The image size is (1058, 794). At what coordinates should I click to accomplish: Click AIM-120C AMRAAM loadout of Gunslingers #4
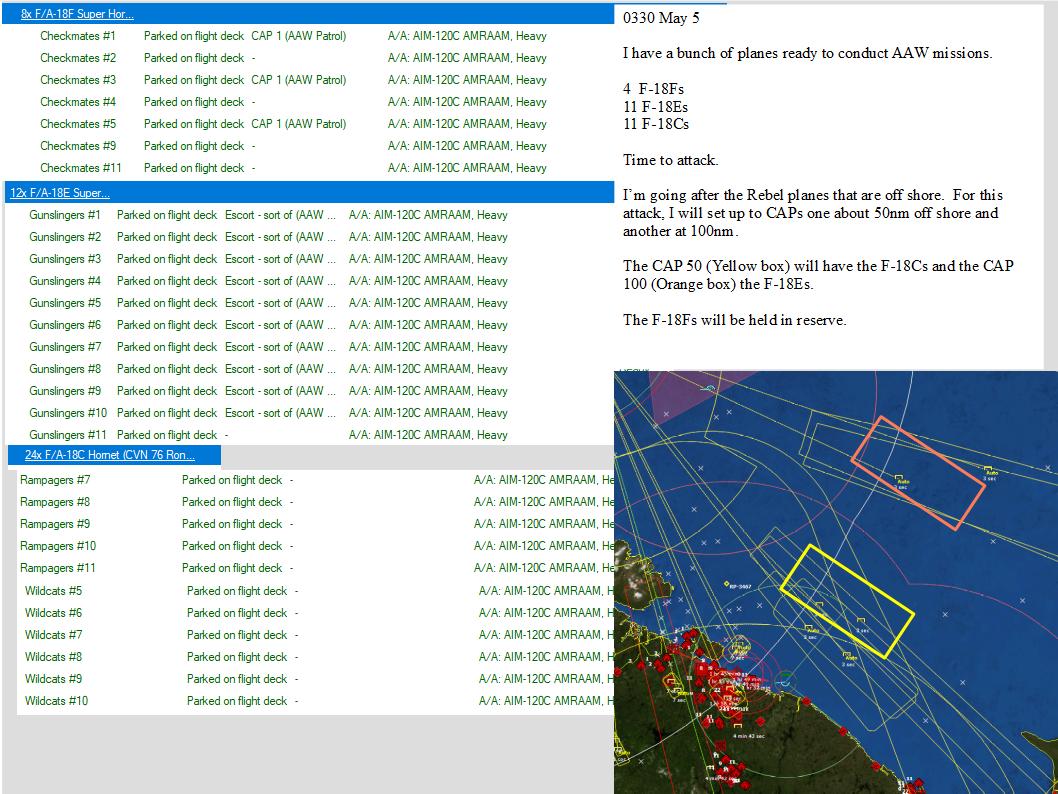428,281
